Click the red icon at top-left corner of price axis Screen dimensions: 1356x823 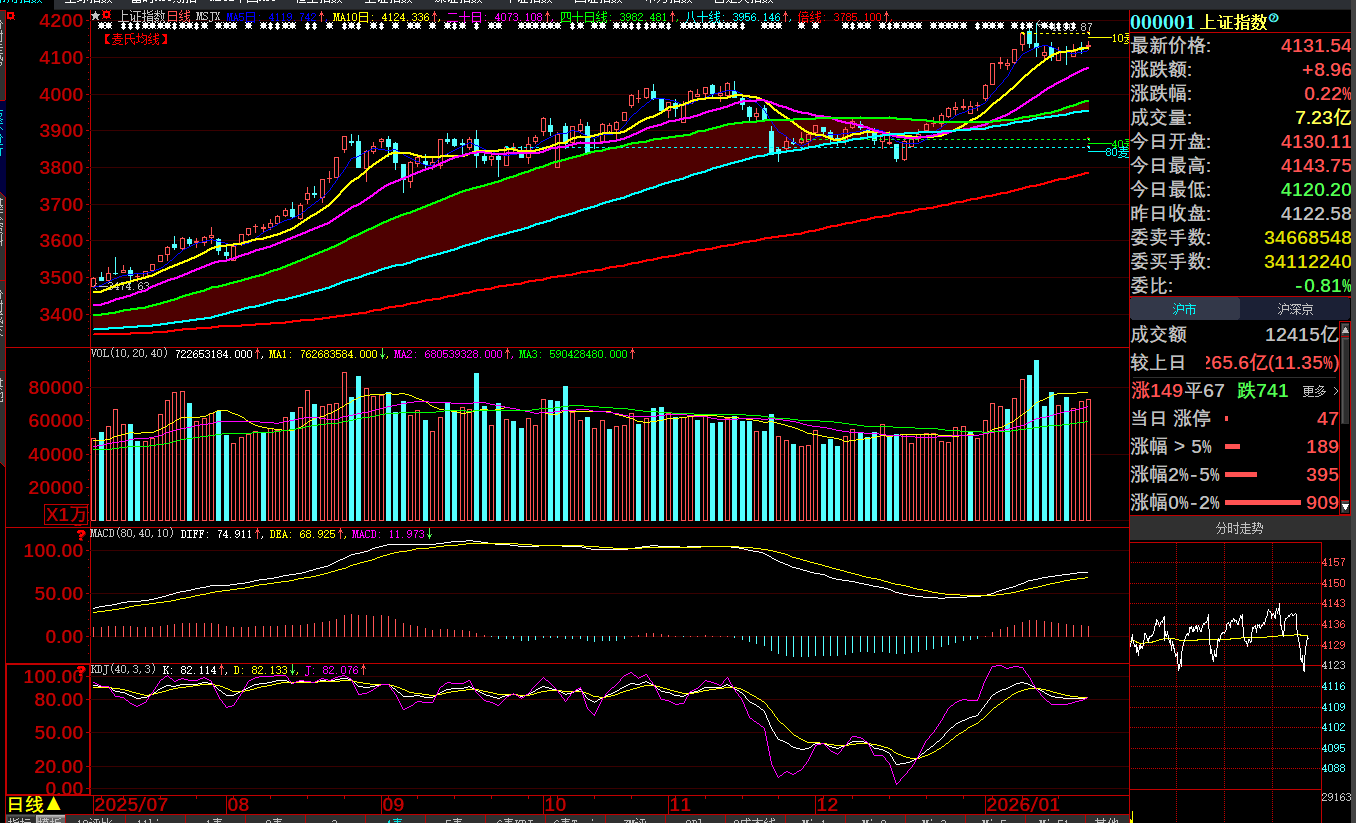point(11,18)
